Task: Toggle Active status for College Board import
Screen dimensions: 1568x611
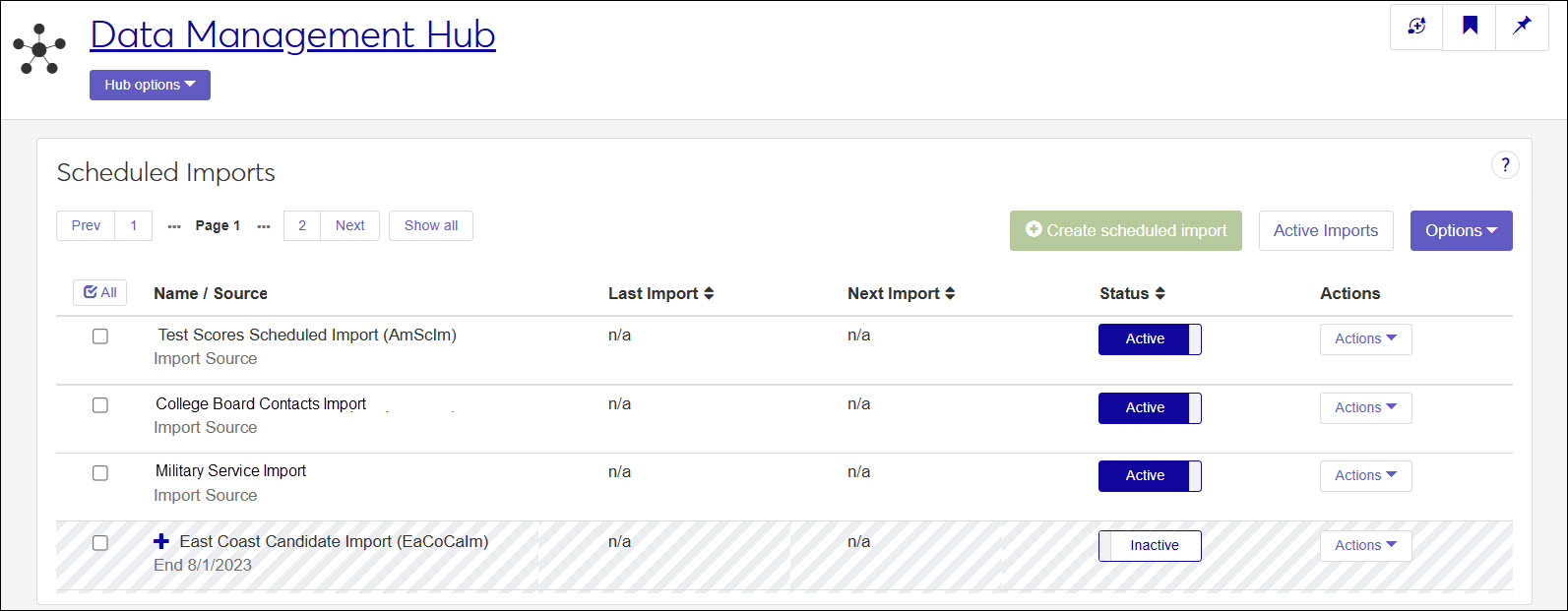Action: coord(1150,408)
